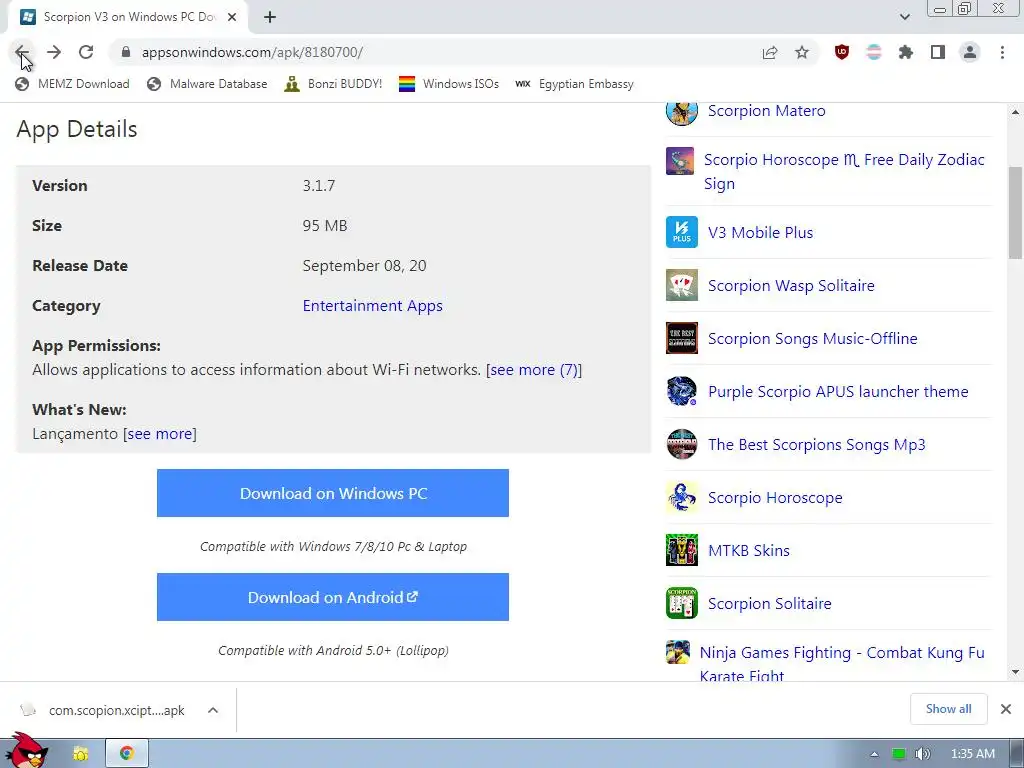Open Purple Scorpio APUS launcher theme

tap(838, 391)
